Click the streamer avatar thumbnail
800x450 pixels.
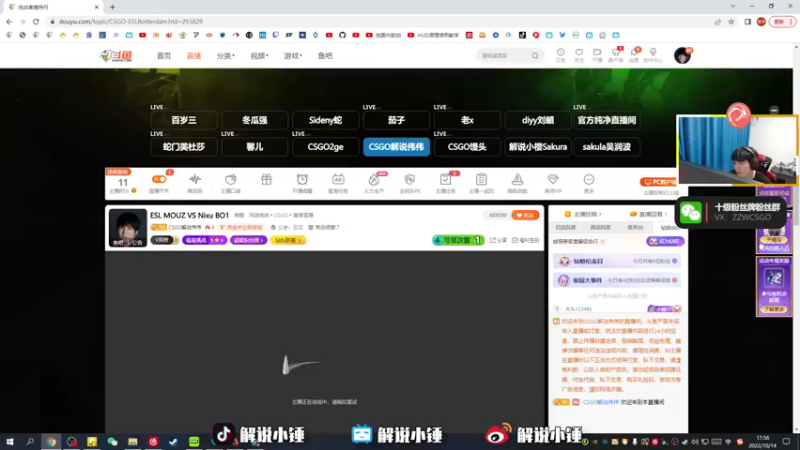click(128, 228)
